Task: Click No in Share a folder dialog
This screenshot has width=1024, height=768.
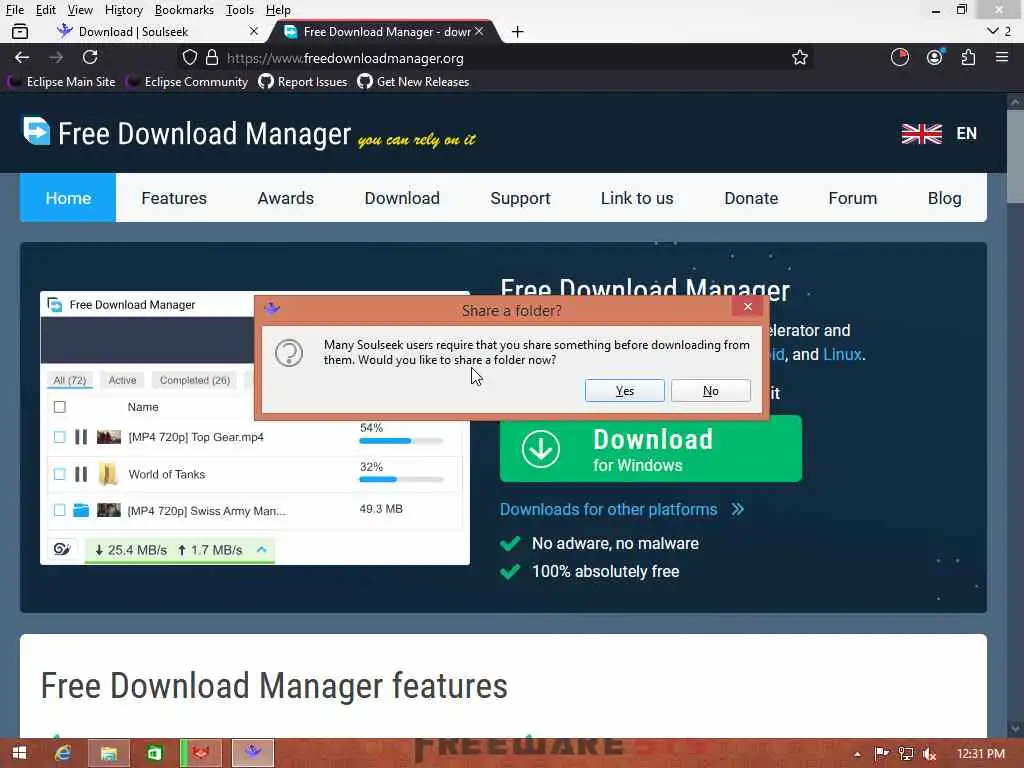Action: [x=711, y=391]
